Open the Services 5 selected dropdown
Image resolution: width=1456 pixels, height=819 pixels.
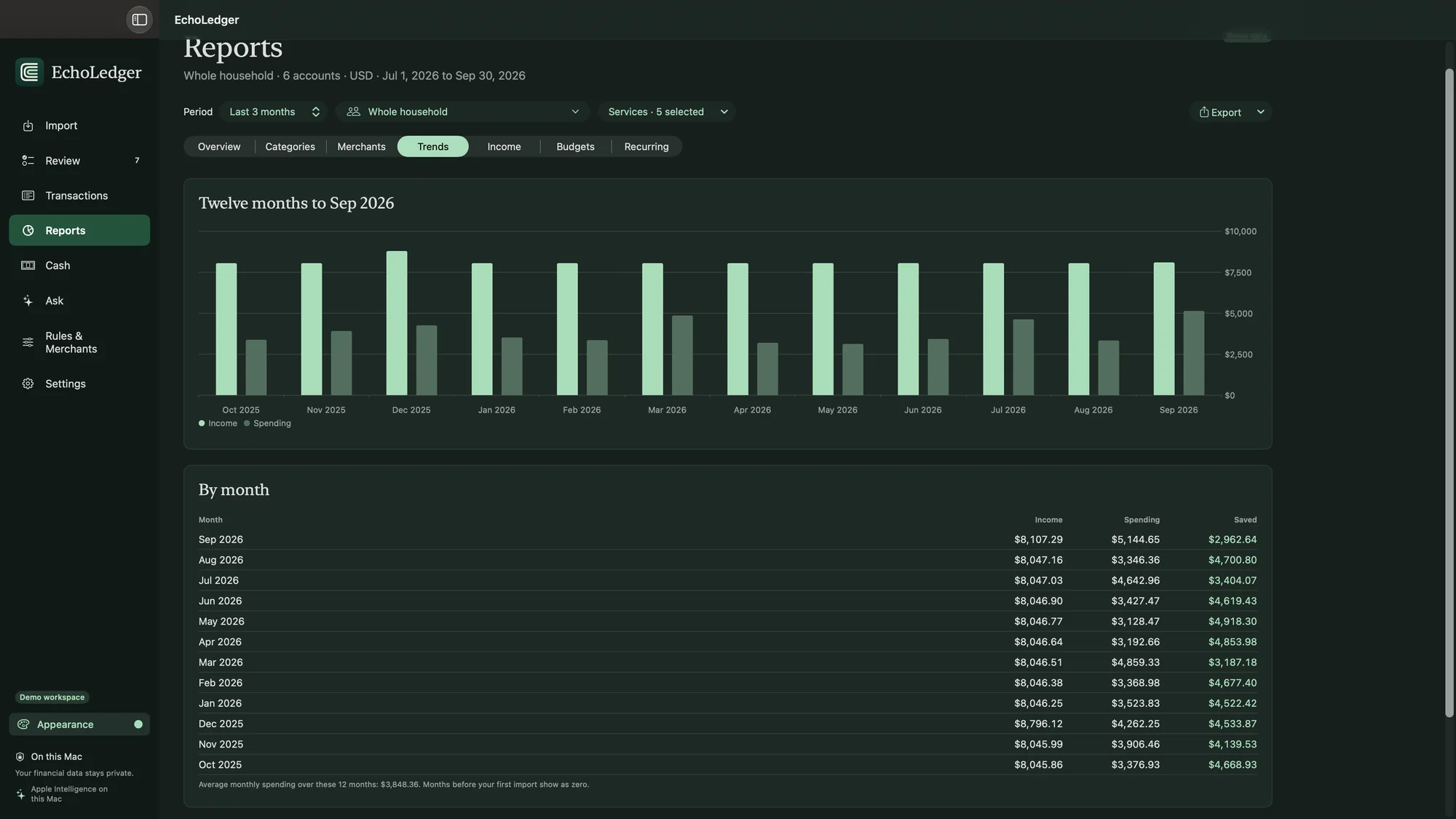click(667, 111)
